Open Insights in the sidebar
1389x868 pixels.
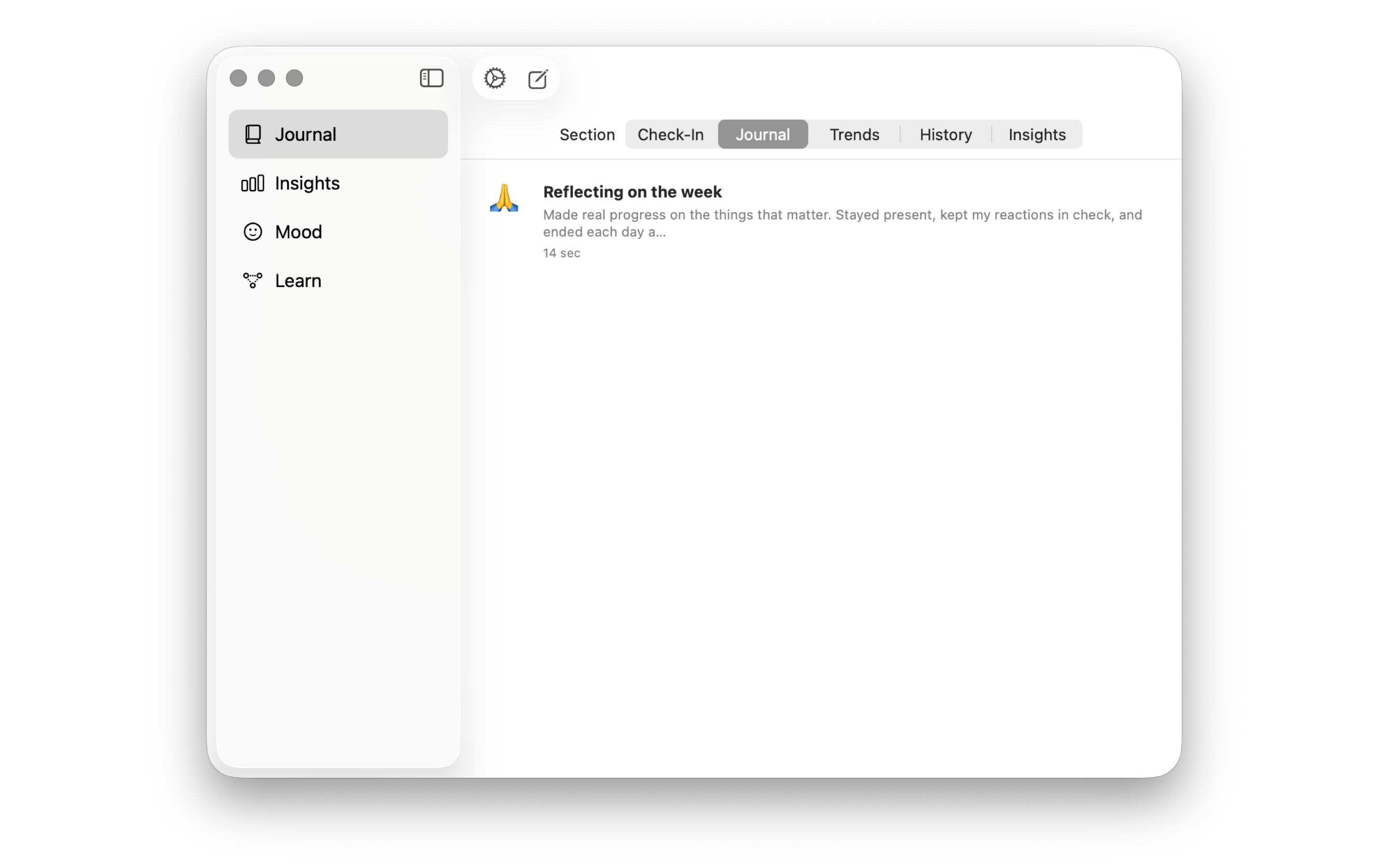[338, 183]
